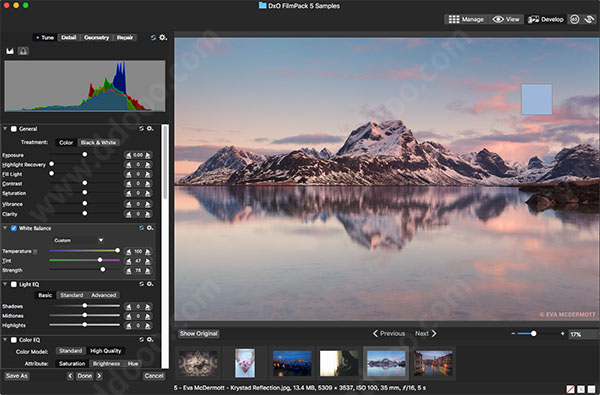Image resolution: width=600 pixels, height=395 pixels.
Task: Zoom out with the minus icon
Action: [513, 333]
